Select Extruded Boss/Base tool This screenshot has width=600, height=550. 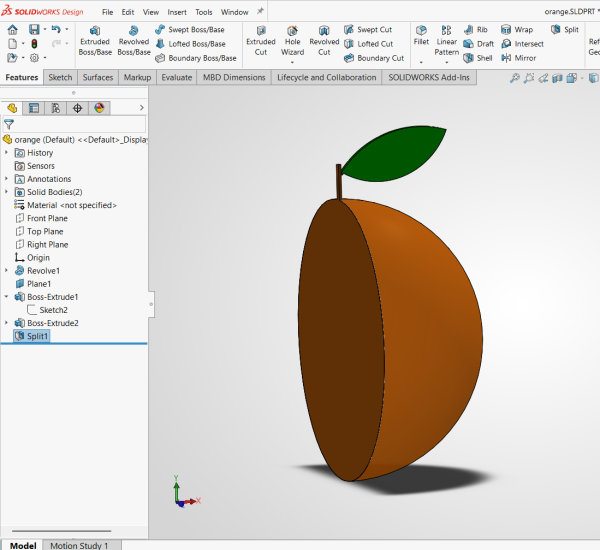pyautogui.click(x=95, y=41)
